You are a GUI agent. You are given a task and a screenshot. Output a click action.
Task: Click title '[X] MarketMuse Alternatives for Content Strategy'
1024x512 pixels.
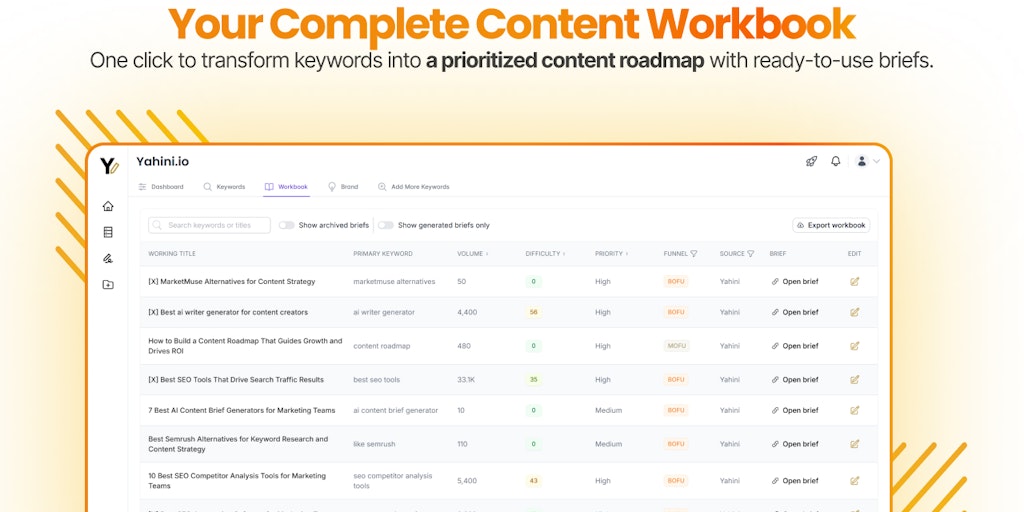coord(232,281)
